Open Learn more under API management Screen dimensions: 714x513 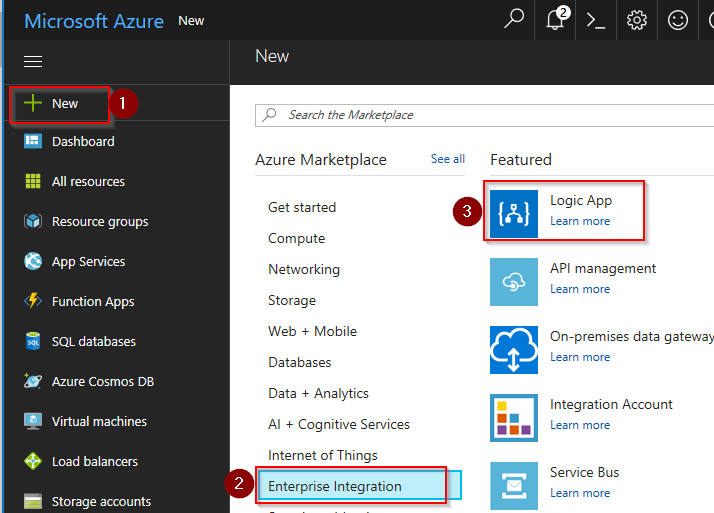point(580,289)
